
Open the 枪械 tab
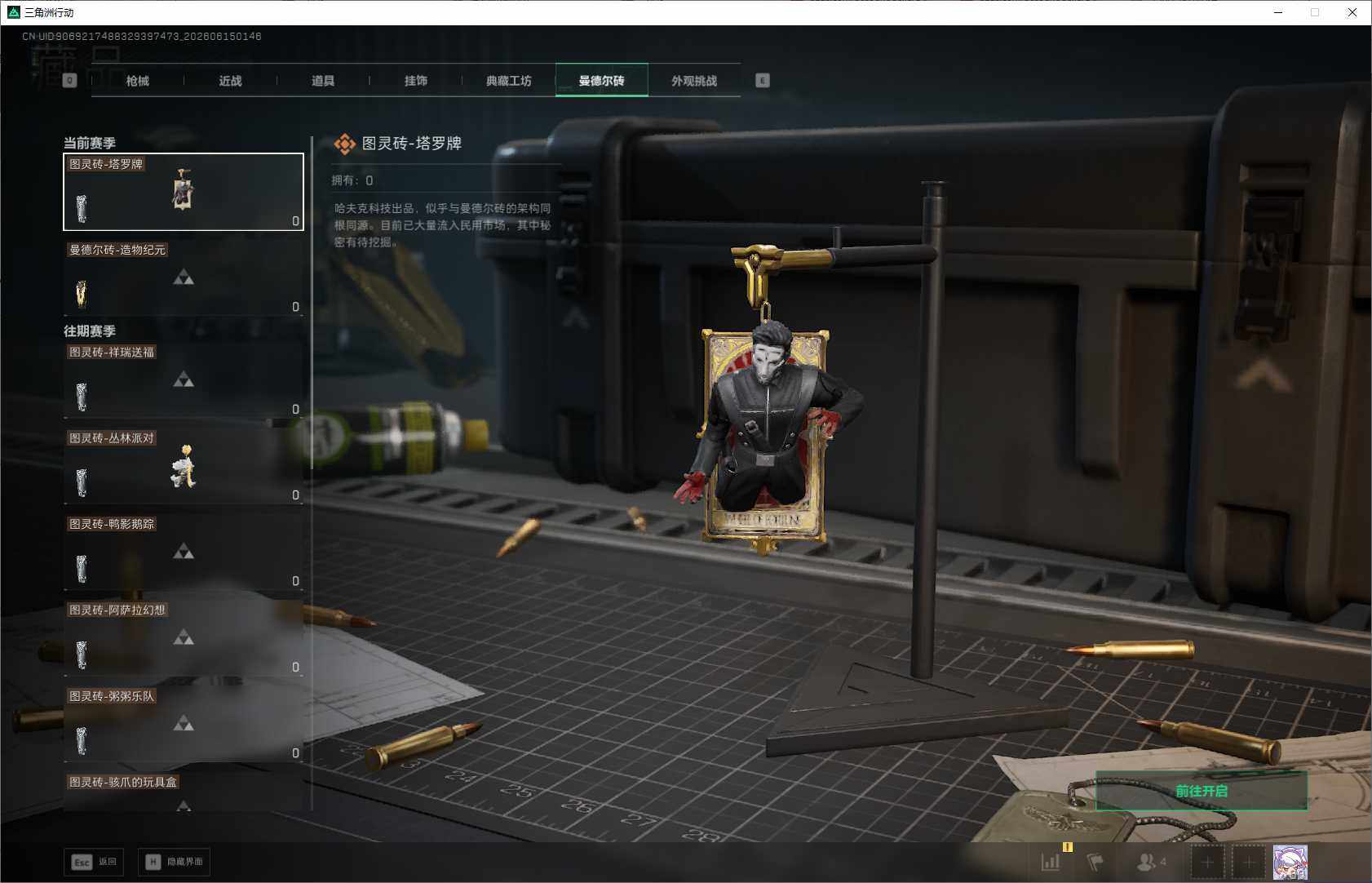pyautogui.click(x=138, y=81)
